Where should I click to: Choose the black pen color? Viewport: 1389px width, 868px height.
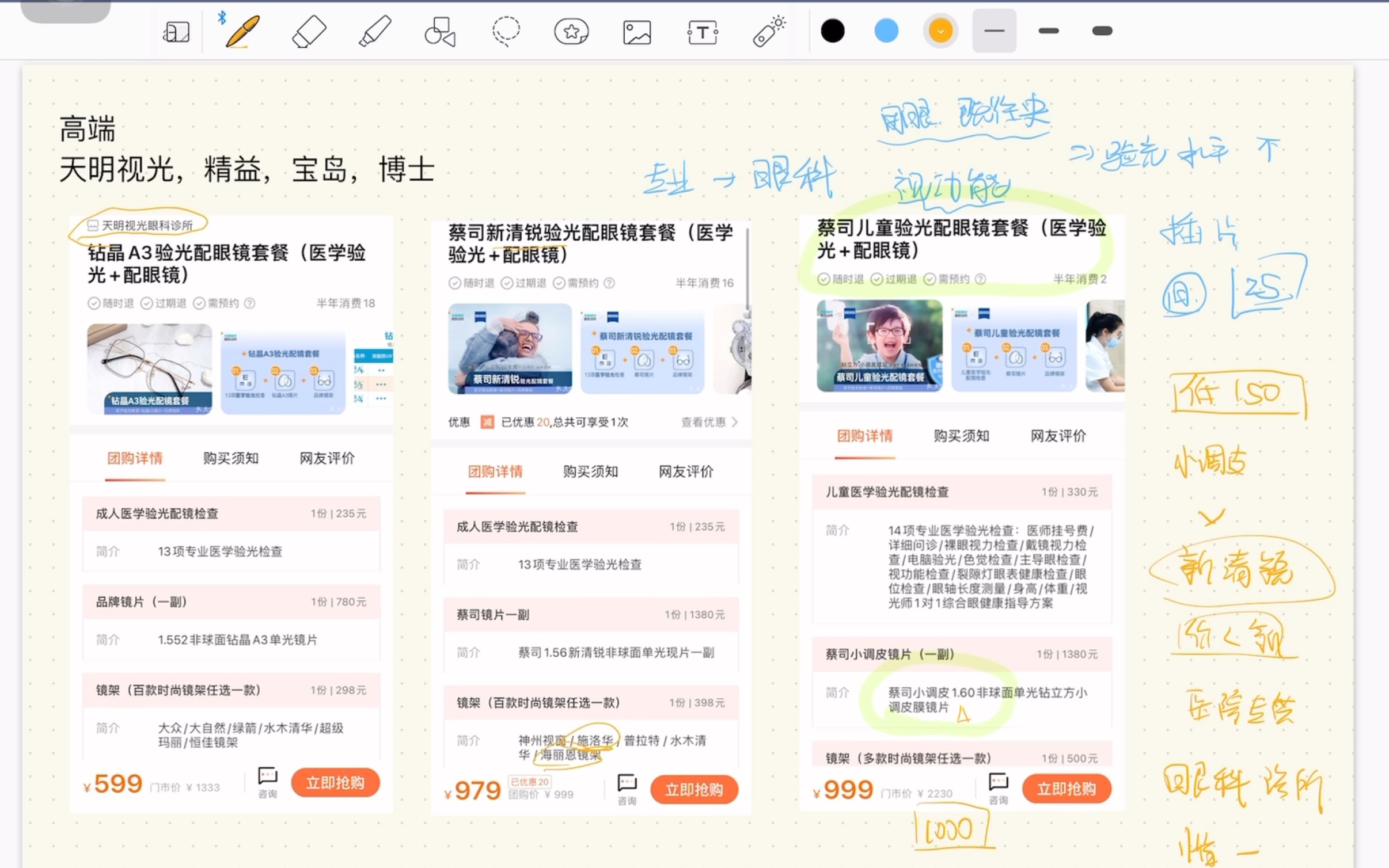click(833, 31)
